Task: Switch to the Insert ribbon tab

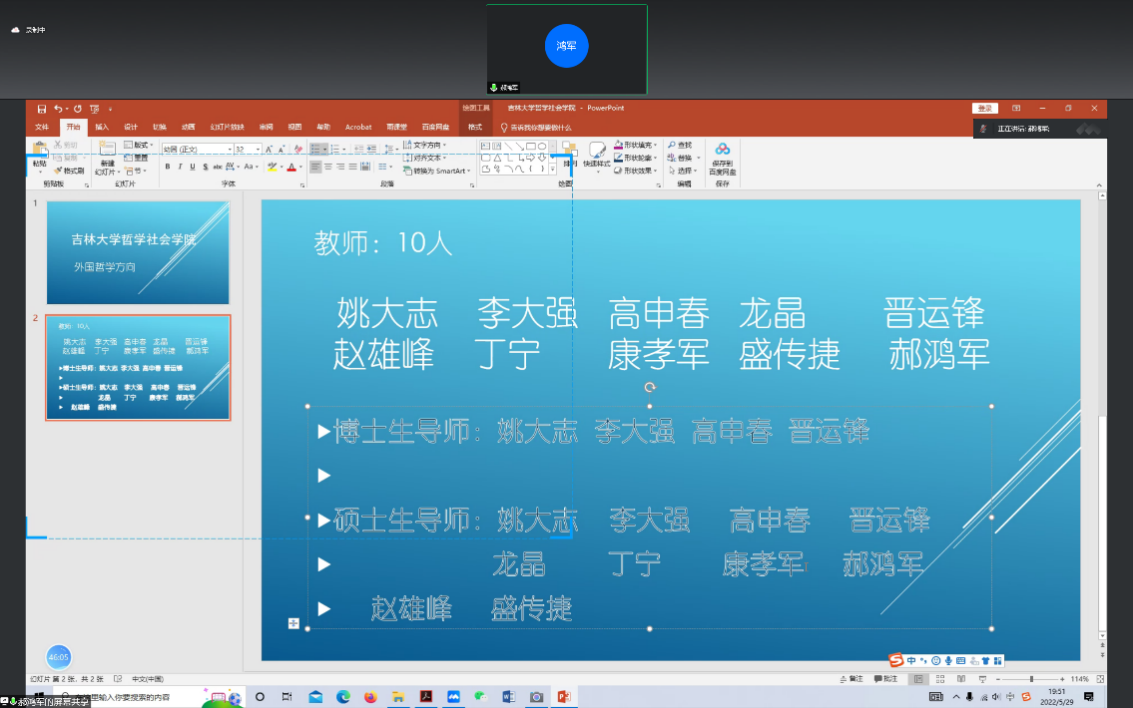Action: 102,127
